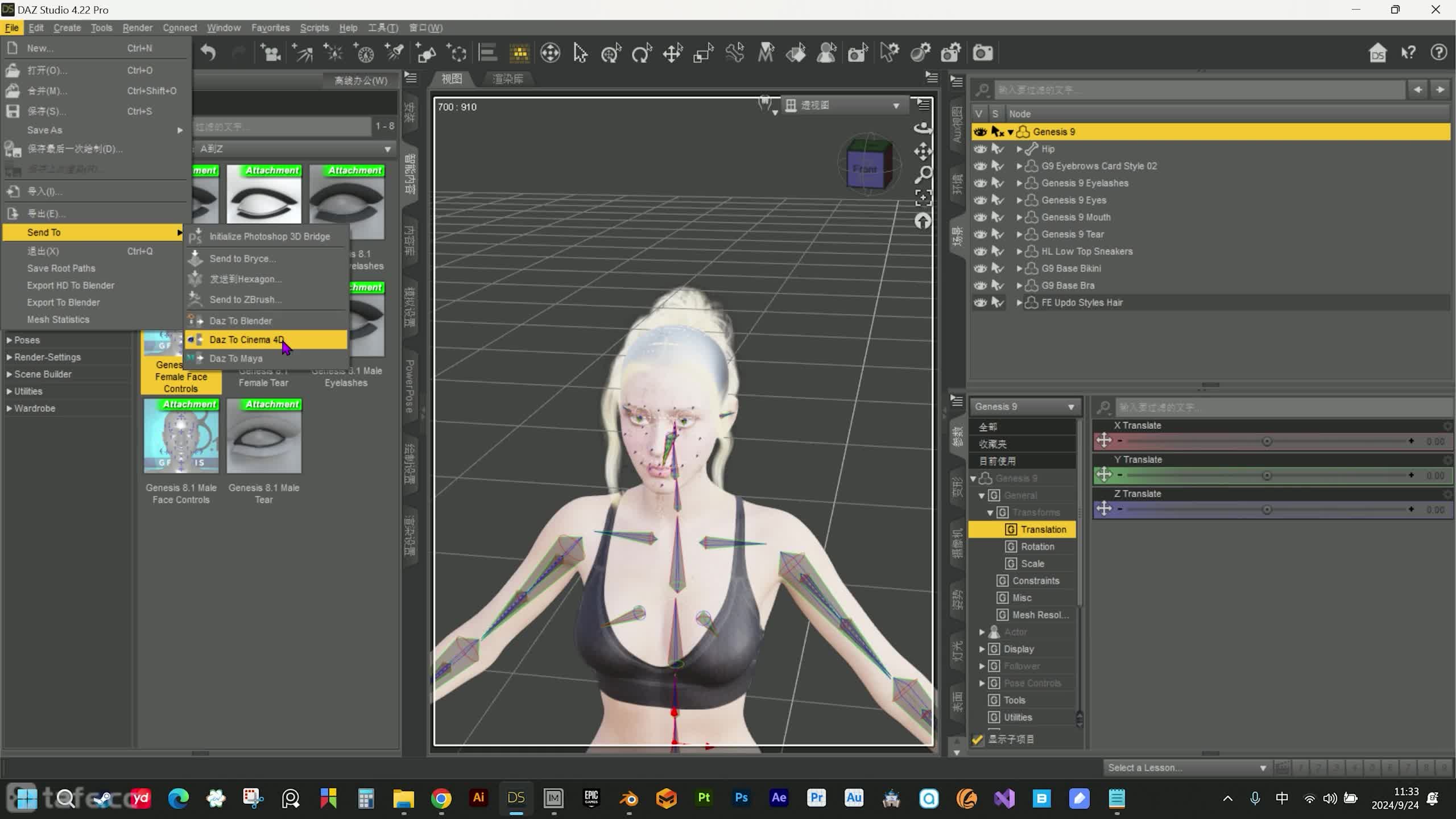
Task: Toggle visibility eye of Genesis 9 node
Action: (980, 132)
